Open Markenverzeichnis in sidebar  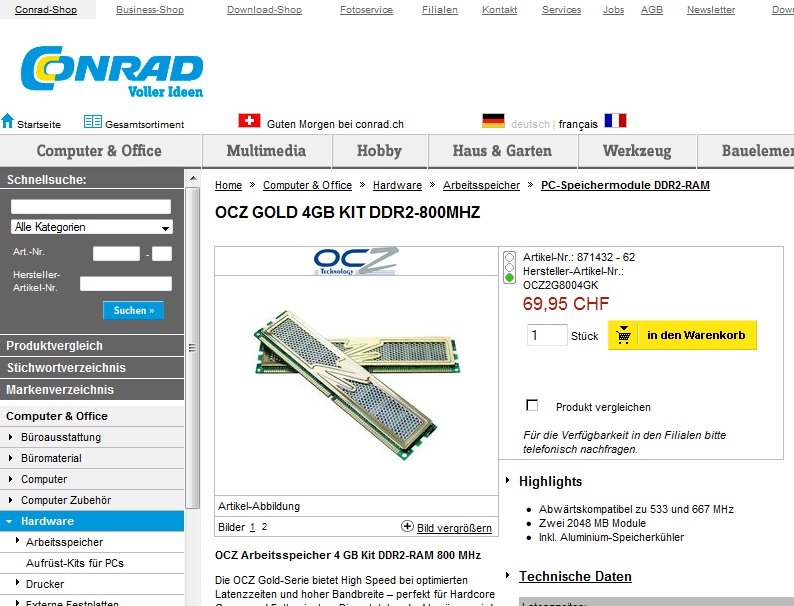pos(92,390)
